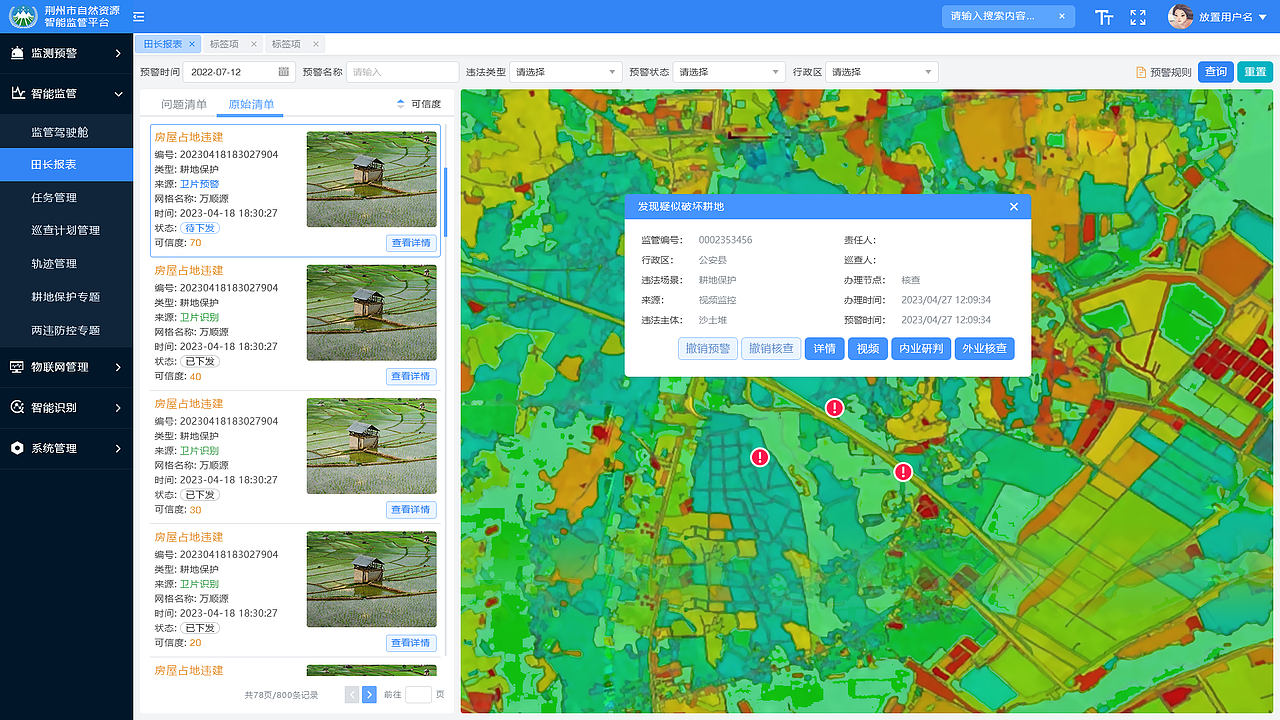This screenshot has height=720, width=1280.
Task: Click 撤销预警 in the popup
Action: pyautogui.click(x=707, y=349)
